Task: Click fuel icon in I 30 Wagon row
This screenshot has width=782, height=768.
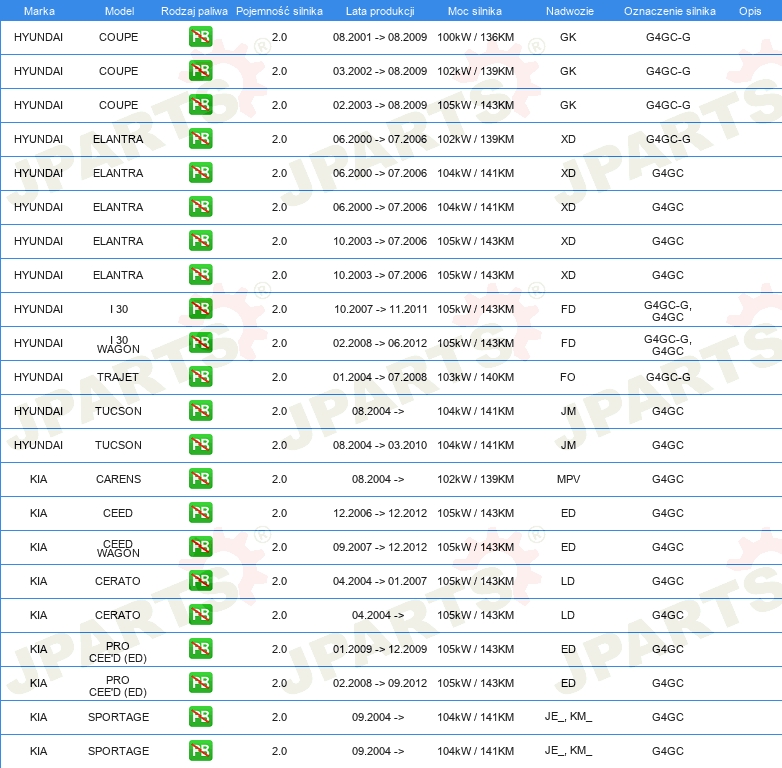Action: pyautogui.click(x=200, y=343)
